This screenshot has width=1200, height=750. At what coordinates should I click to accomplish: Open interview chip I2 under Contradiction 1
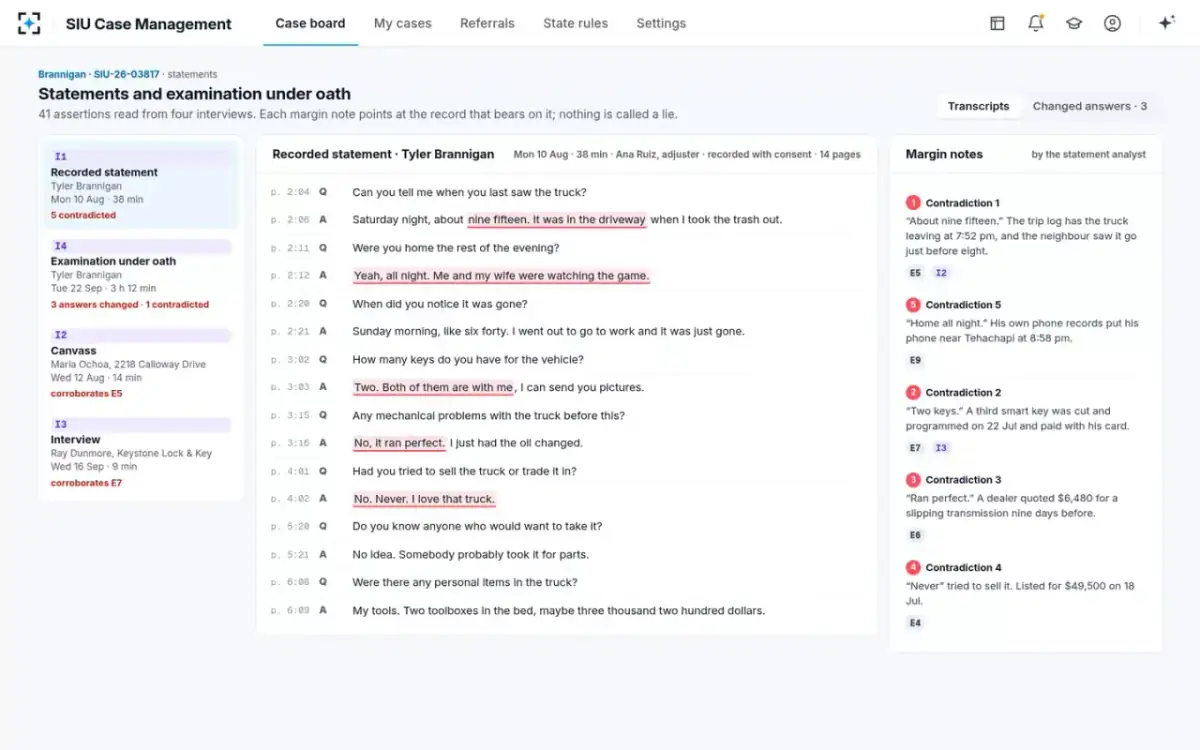click(x=941, y=272)
